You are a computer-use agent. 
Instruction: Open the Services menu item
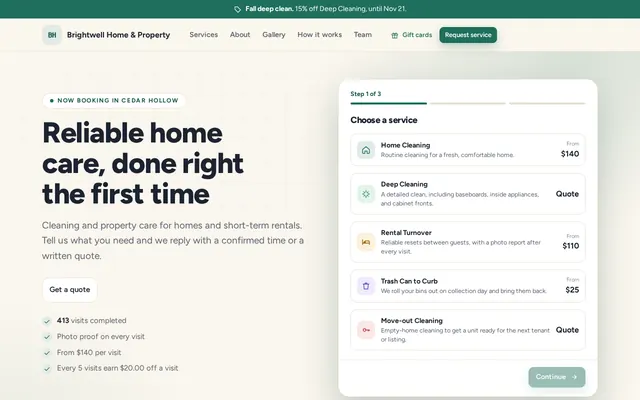[x=203, y=35]
